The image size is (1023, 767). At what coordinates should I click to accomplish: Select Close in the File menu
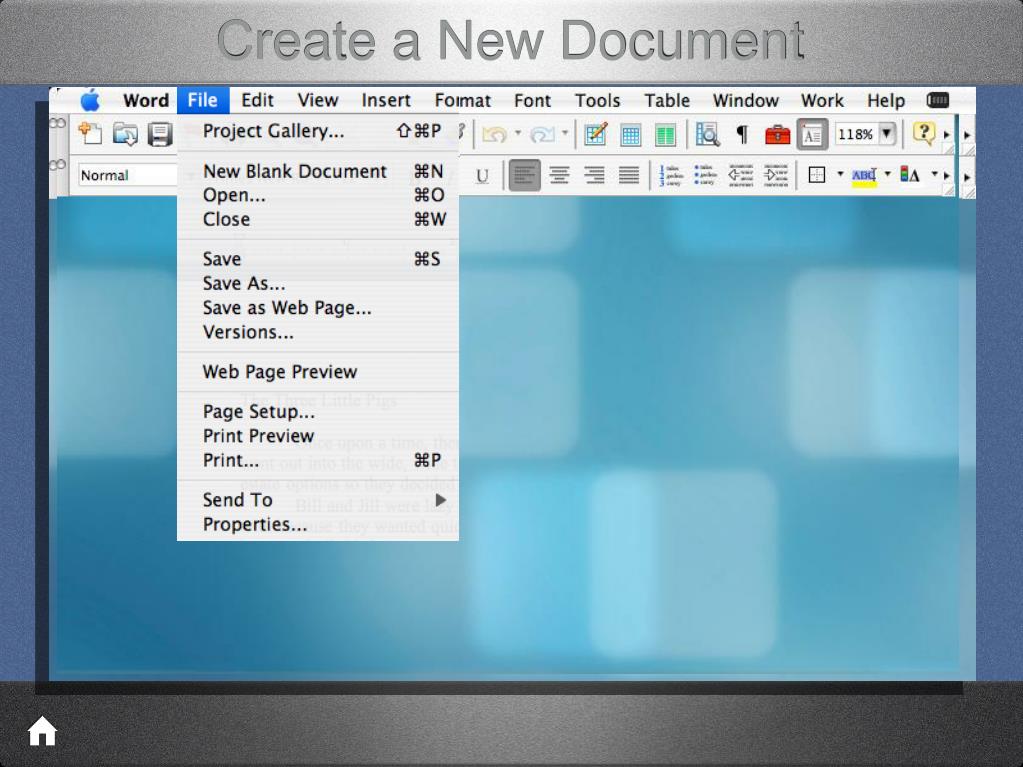coord(318,220)
